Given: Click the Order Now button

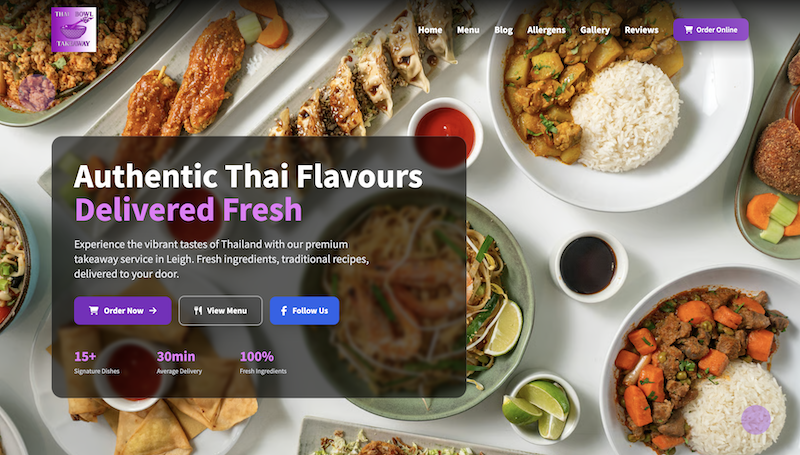Looking at the screenshot, I should click(x=122, y=311).
